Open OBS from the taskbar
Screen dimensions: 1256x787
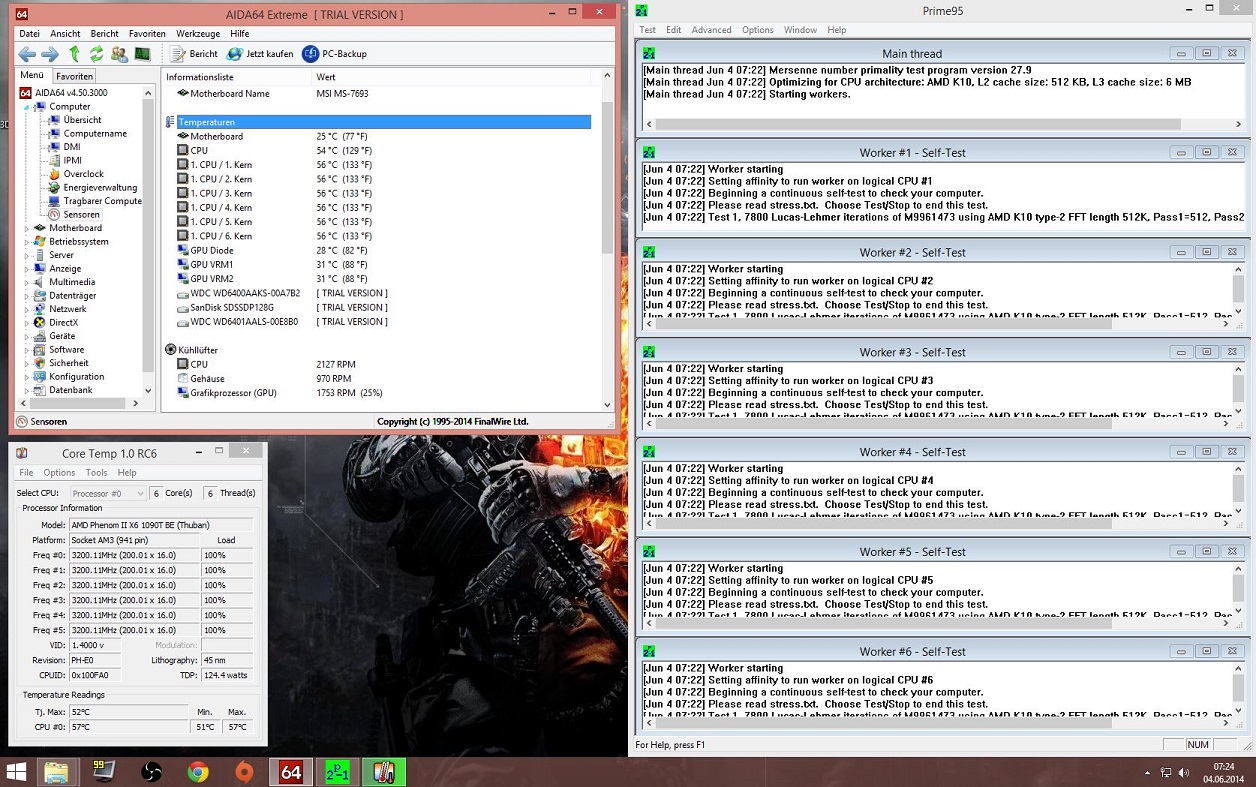click(151, 772)
